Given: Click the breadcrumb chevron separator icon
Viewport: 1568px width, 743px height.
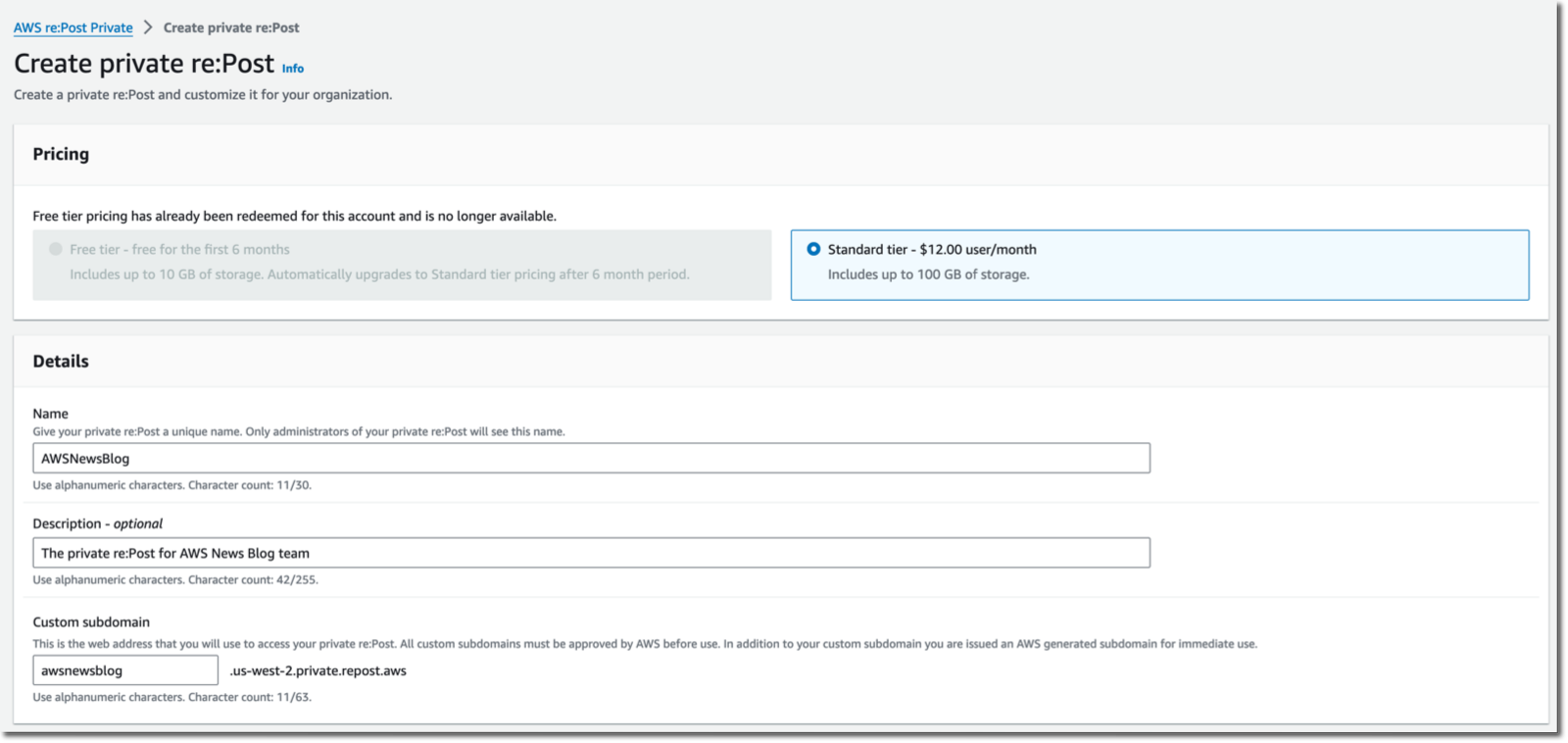Looking at the screenshot, I should click(148, 27).
